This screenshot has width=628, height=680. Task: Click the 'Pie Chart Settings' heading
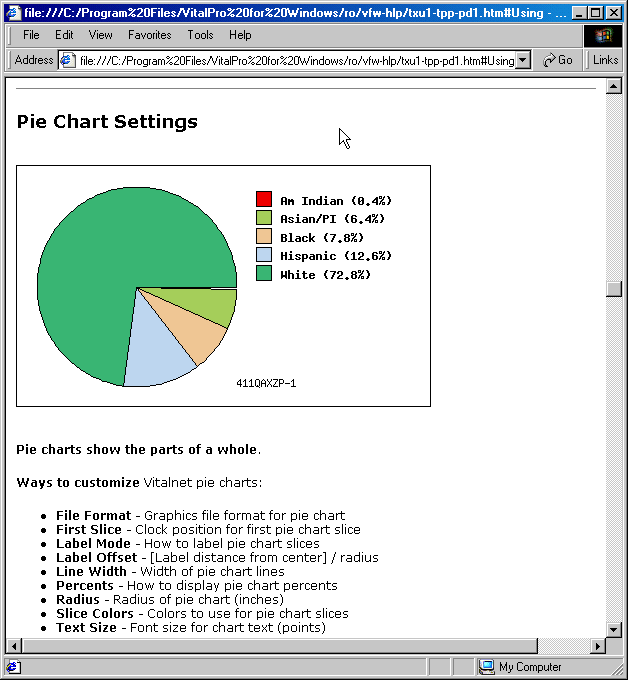tap(107, 122)
